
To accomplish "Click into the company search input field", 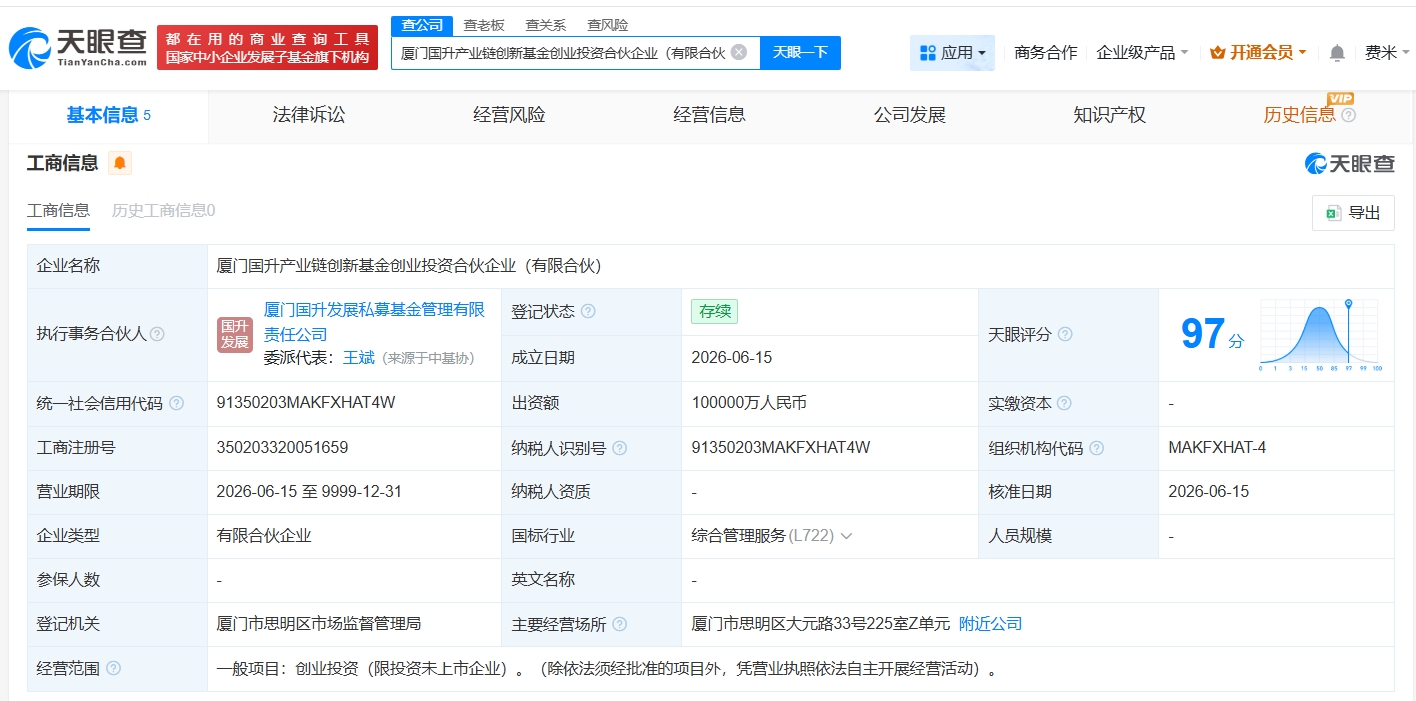I will point(562,53).
